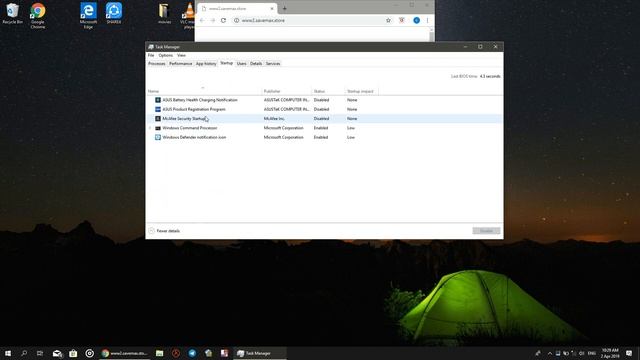
Task: Click the McAfee Security Startup row icon
Action: 158,119
